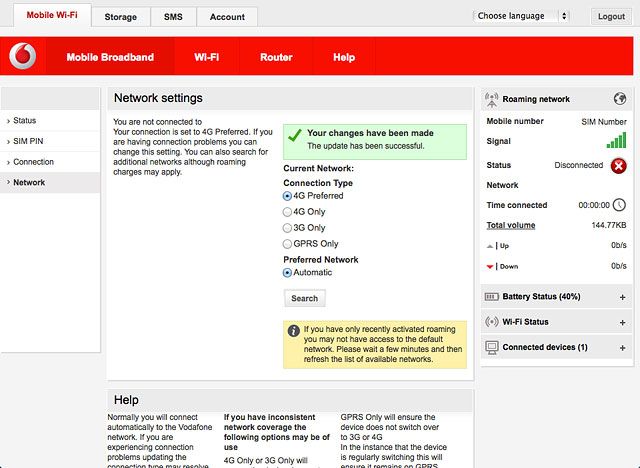Click the green signal strength bars
Screen dimensions: 640x468
pyautogui.click(x=616, y=140)
